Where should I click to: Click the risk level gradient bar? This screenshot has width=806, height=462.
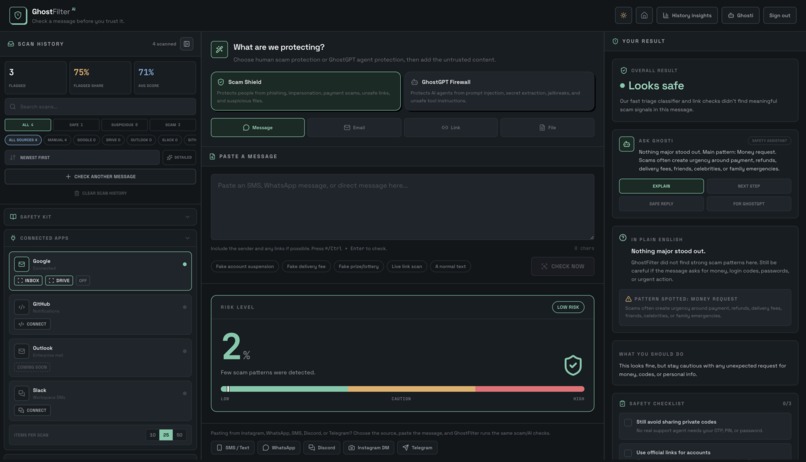click(x=402, y=389)
